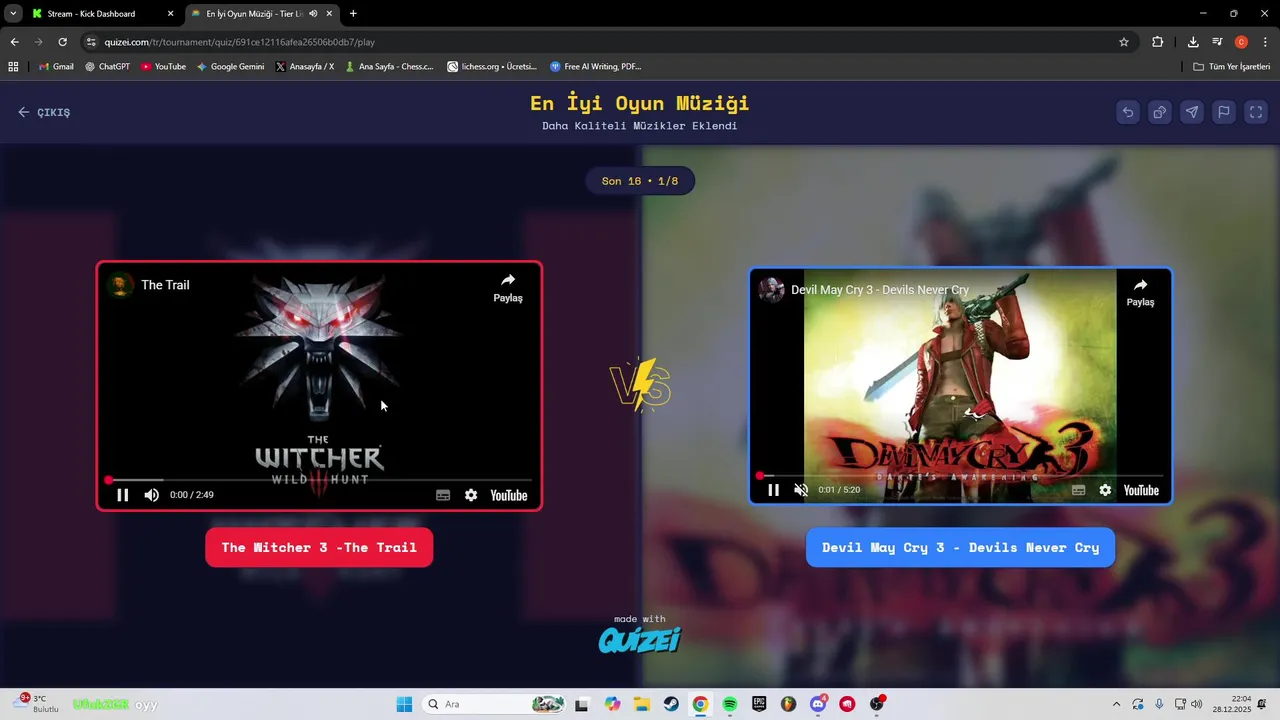Image resolution: width=1280 pixels, height=720 pixels.
Task: Open Devils Never Cry on YouTube via logo
Action: click(x=1141, y=490)
